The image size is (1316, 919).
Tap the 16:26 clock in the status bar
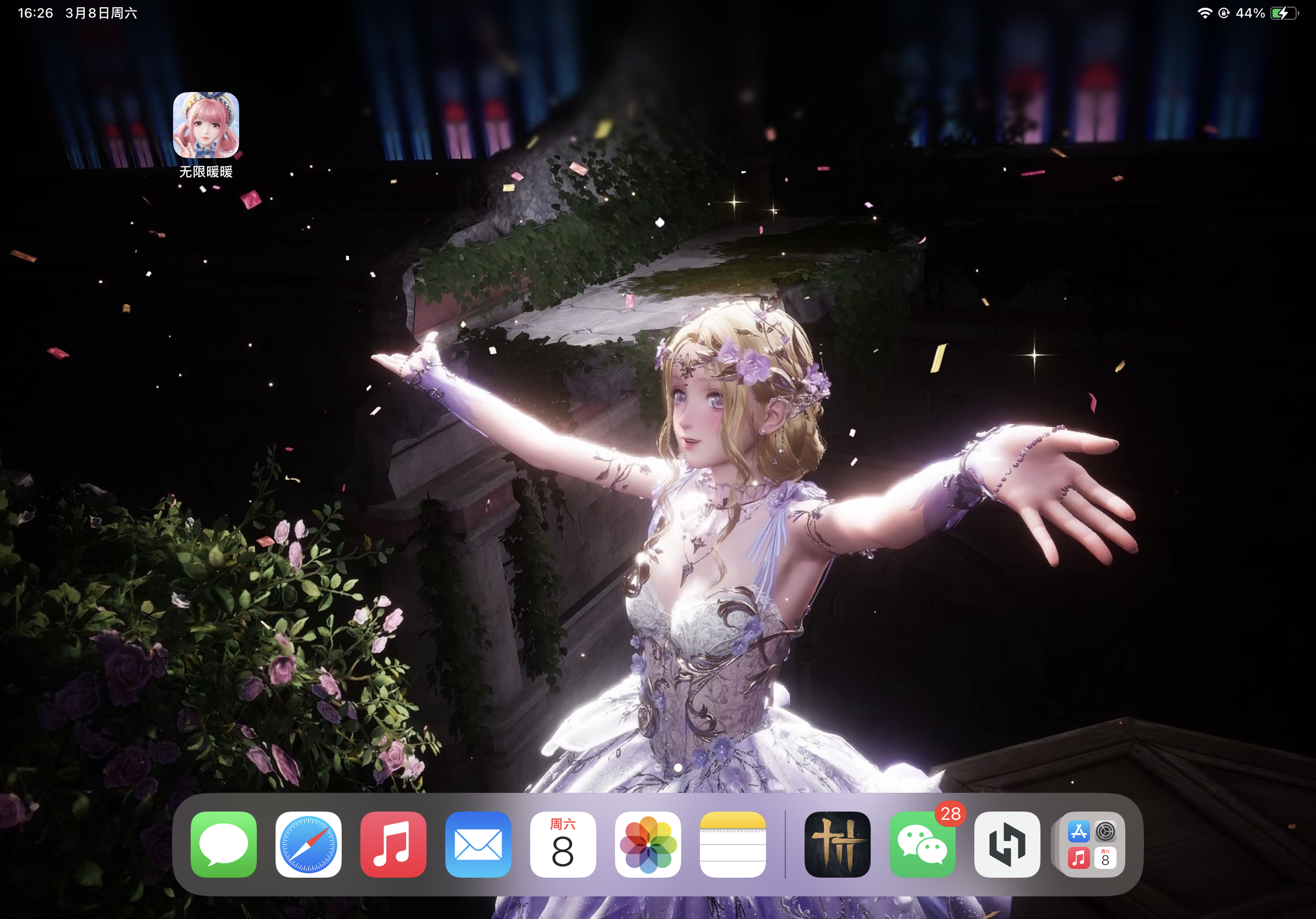[x=35, y=13]
